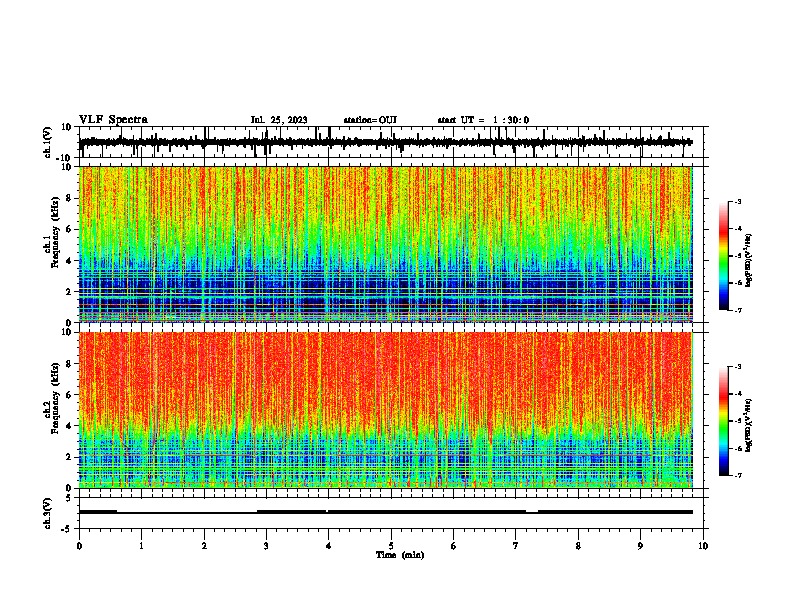Click the time axis tick label "3"
The width and height of the screenshot is (792, 612).
(x=266, y=546)
